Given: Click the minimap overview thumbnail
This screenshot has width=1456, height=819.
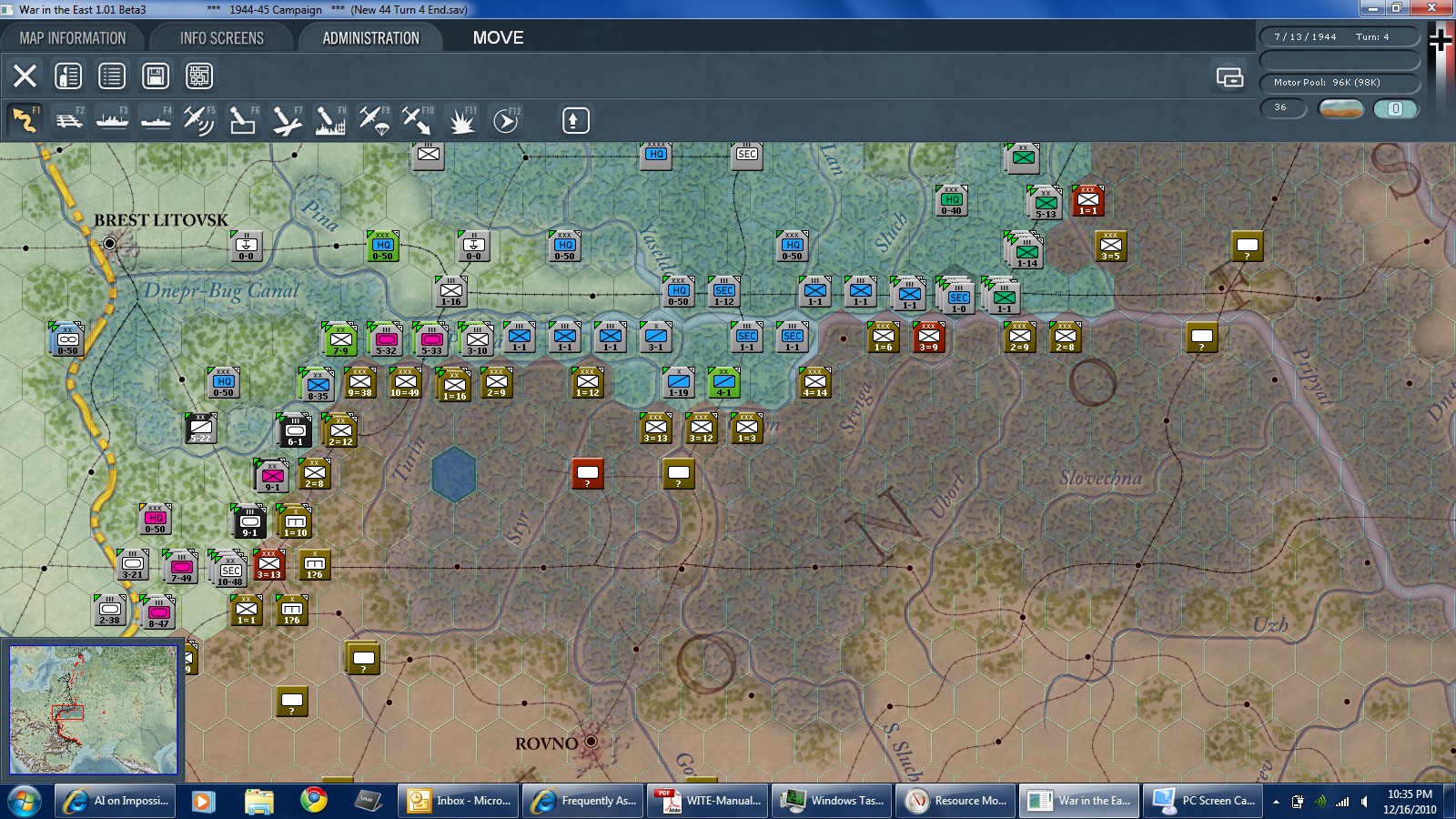Looking at the screenshot, I should [93, 710].
